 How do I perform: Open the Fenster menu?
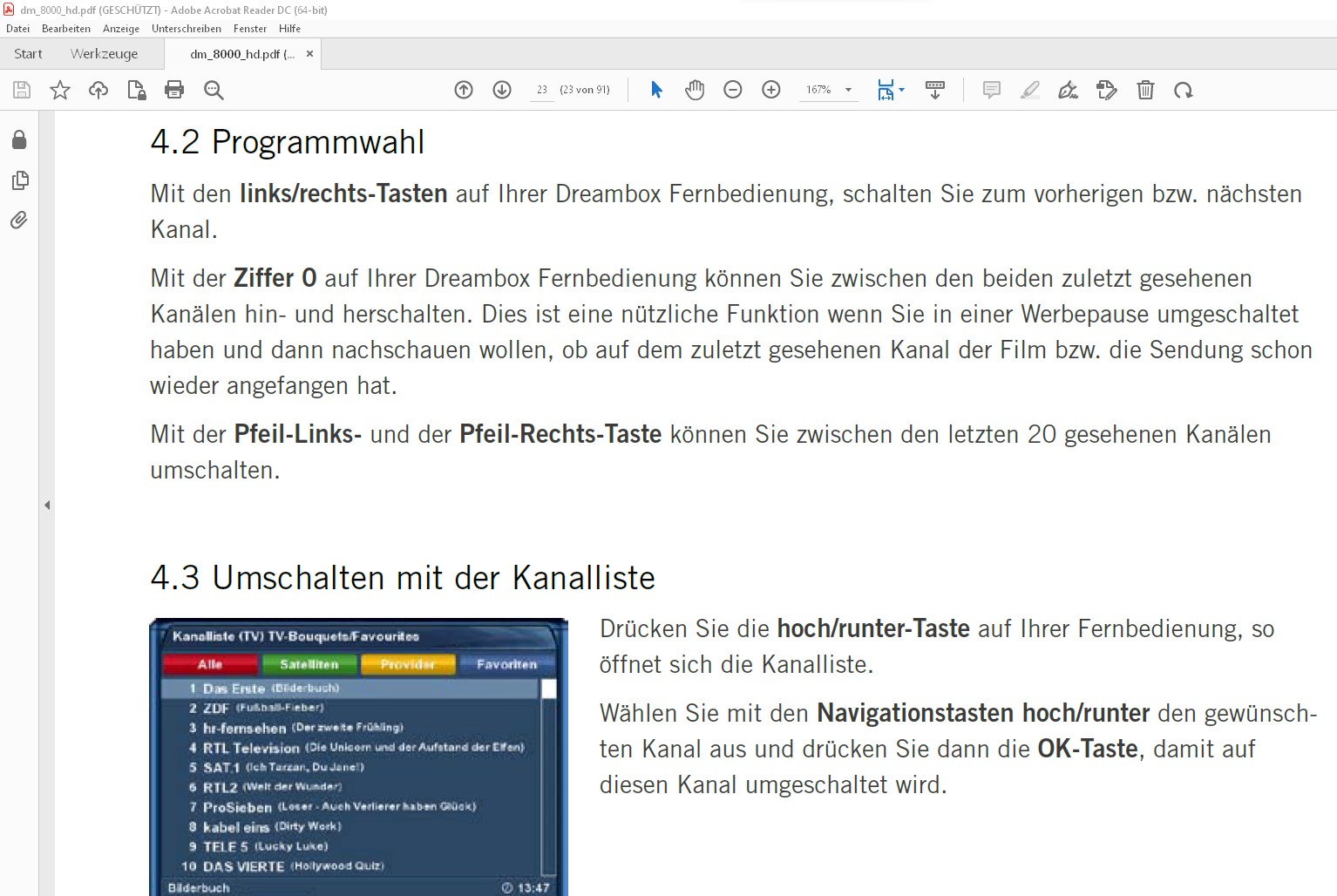[250, 29]
